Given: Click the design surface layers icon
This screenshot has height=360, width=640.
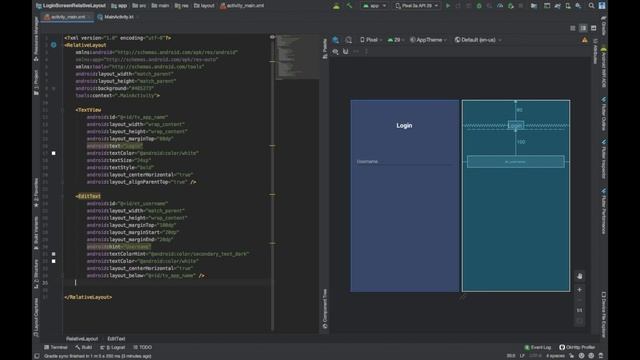Looking at the screenshot, I should 336,40.
